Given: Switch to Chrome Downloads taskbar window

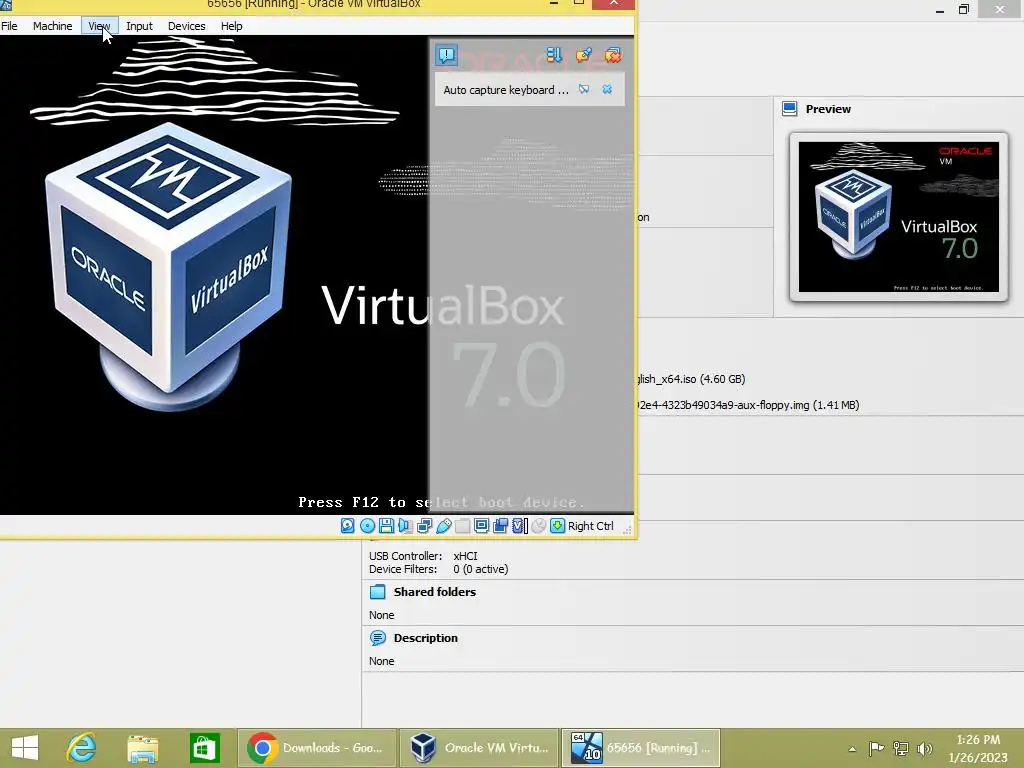Looking at the screenshot, I should [x=316, y=748].
